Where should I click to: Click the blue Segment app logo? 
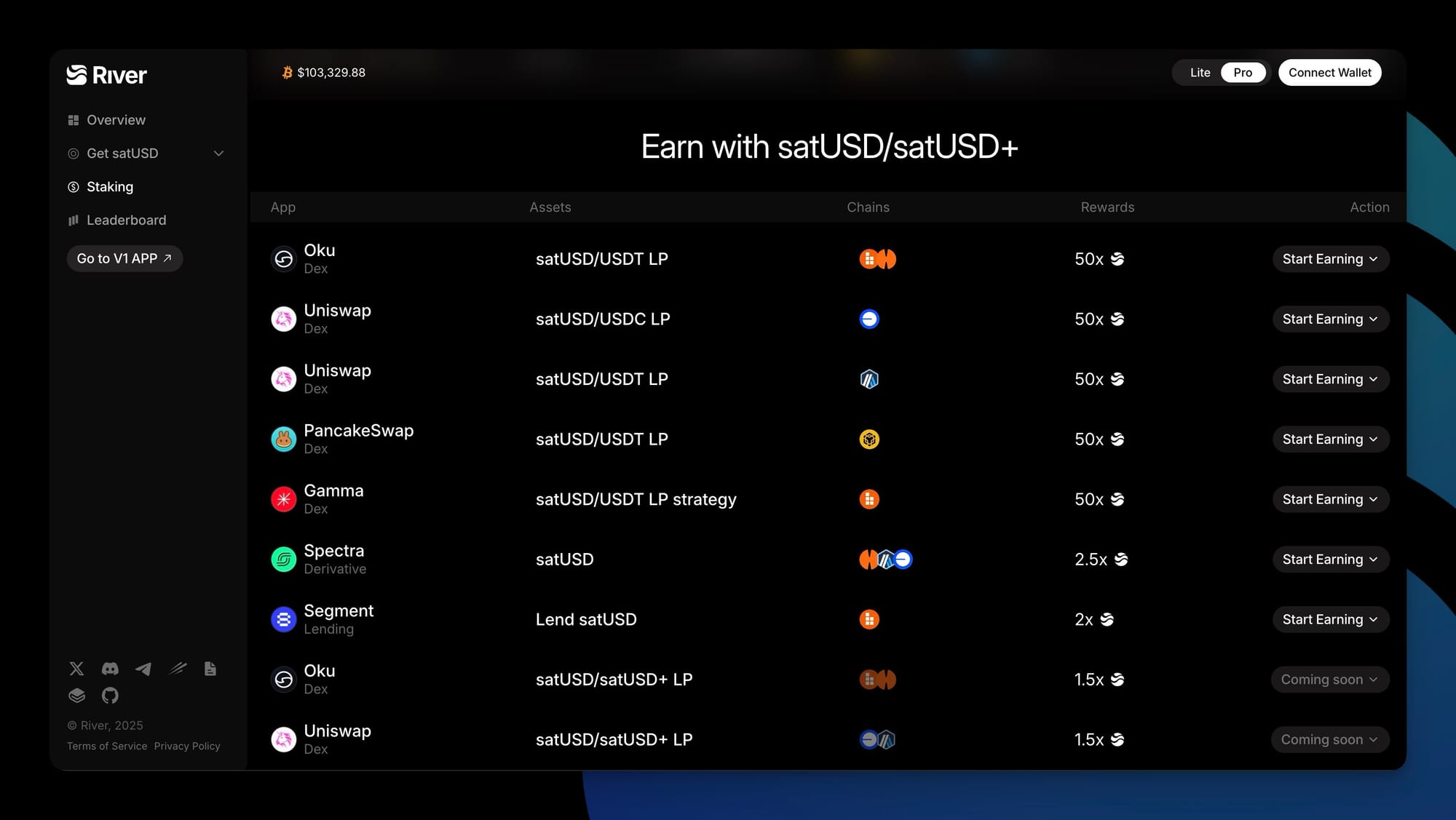pyautogui.click(x=284, y=619)
